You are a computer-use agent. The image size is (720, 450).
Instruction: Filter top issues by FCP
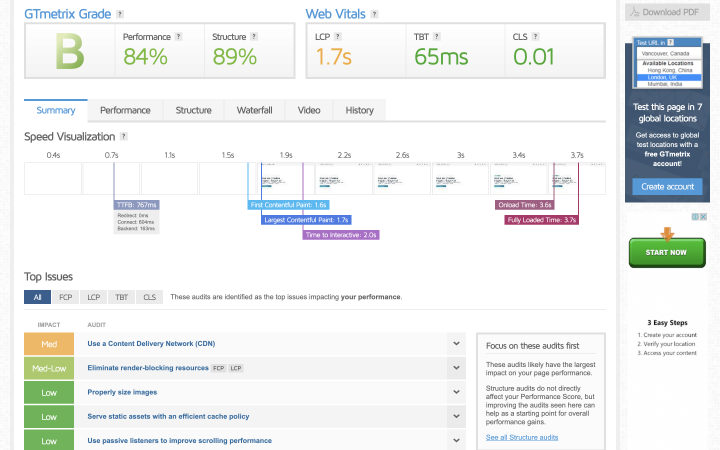[66, 297]
